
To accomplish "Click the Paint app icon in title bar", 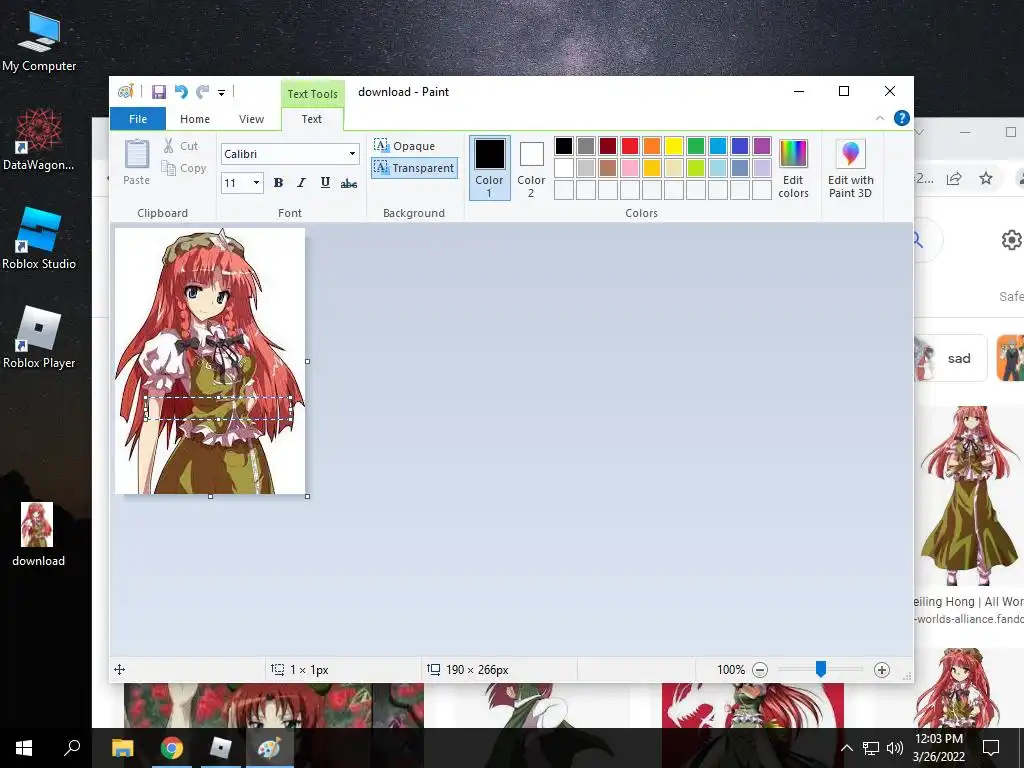I will [125, 91].
